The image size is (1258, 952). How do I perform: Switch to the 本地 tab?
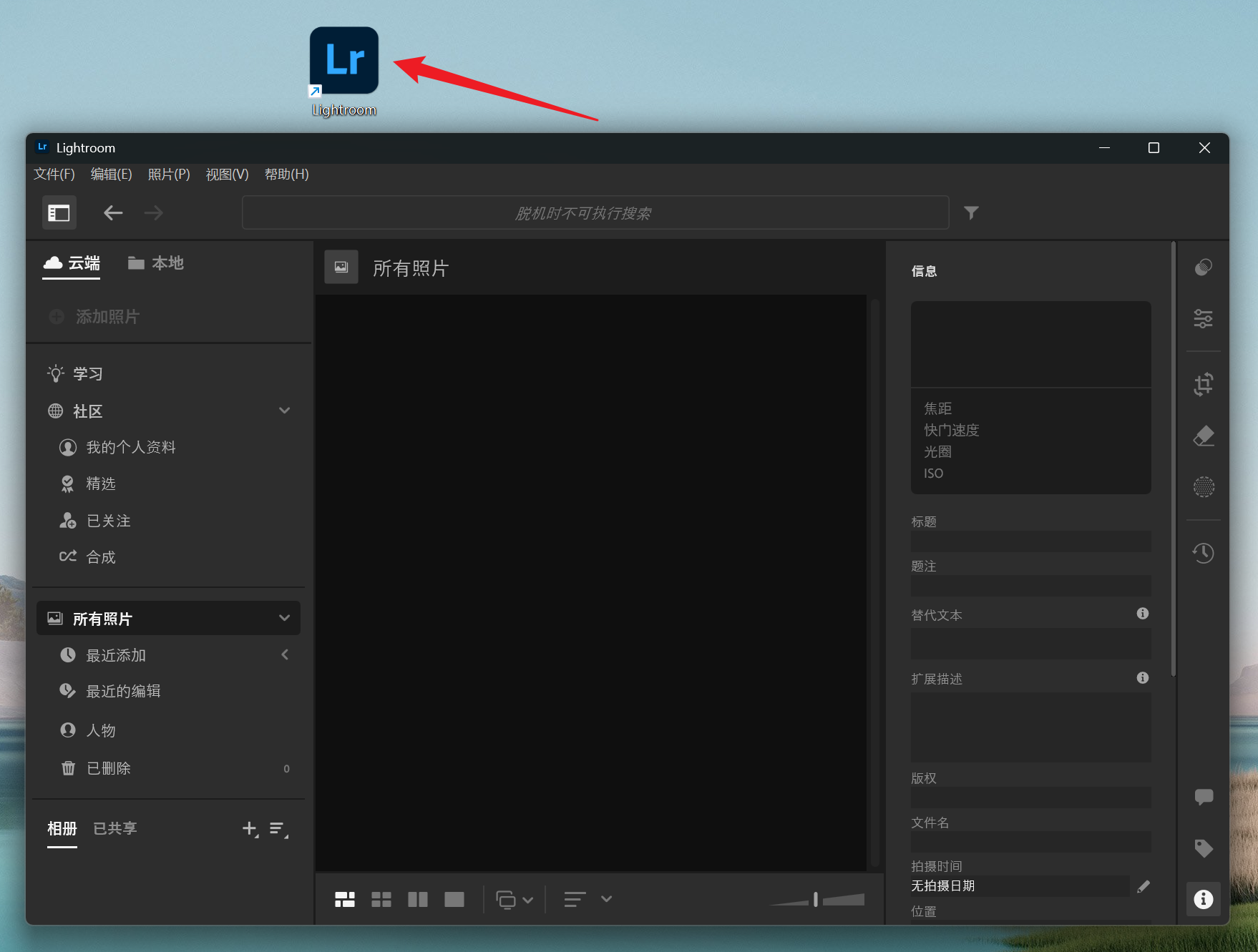156,263
